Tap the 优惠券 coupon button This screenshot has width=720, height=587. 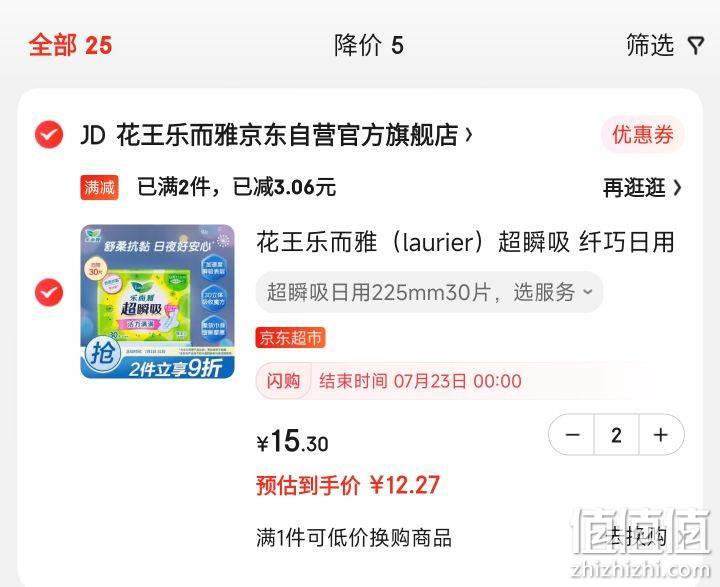642,135
